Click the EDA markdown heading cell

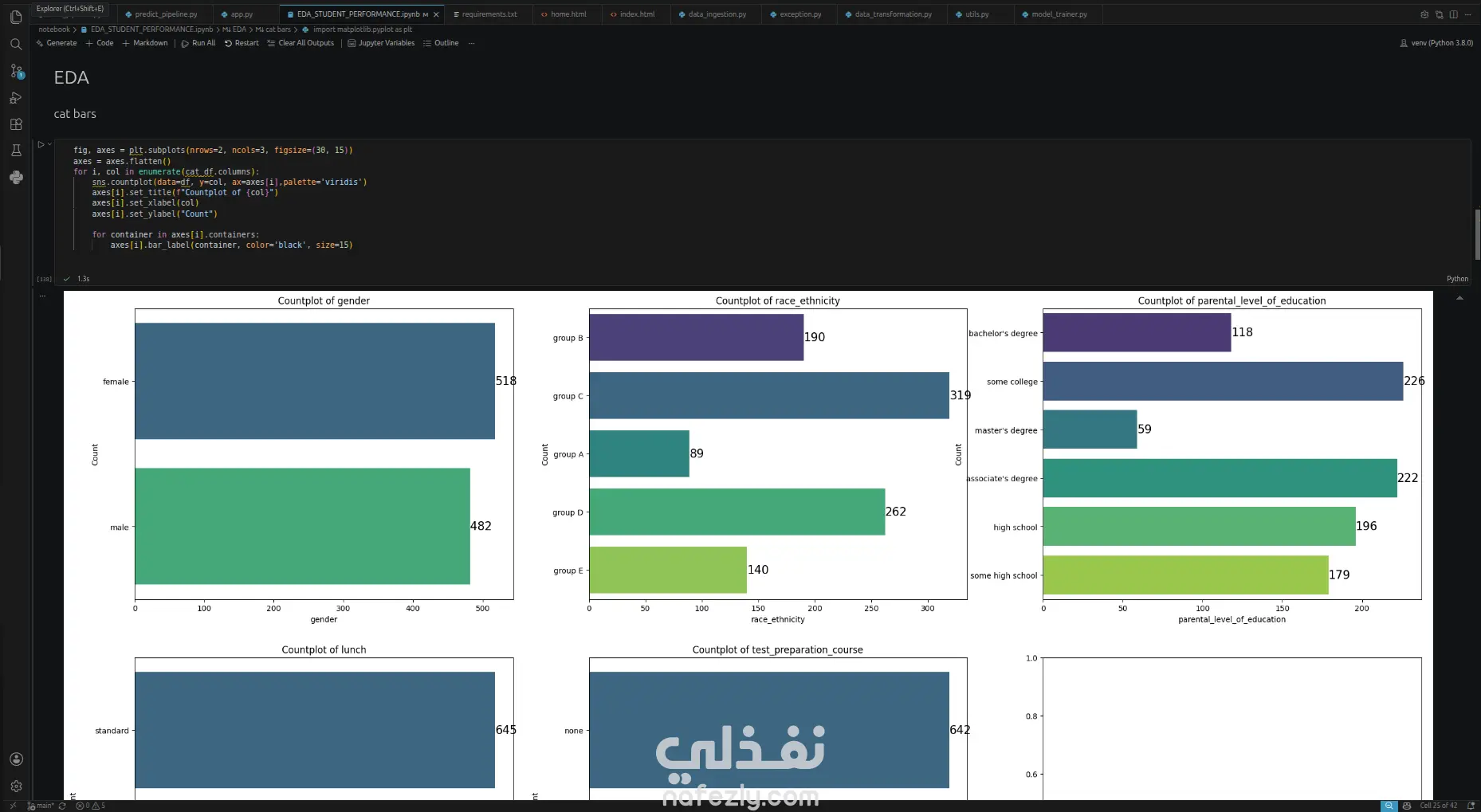71,77
